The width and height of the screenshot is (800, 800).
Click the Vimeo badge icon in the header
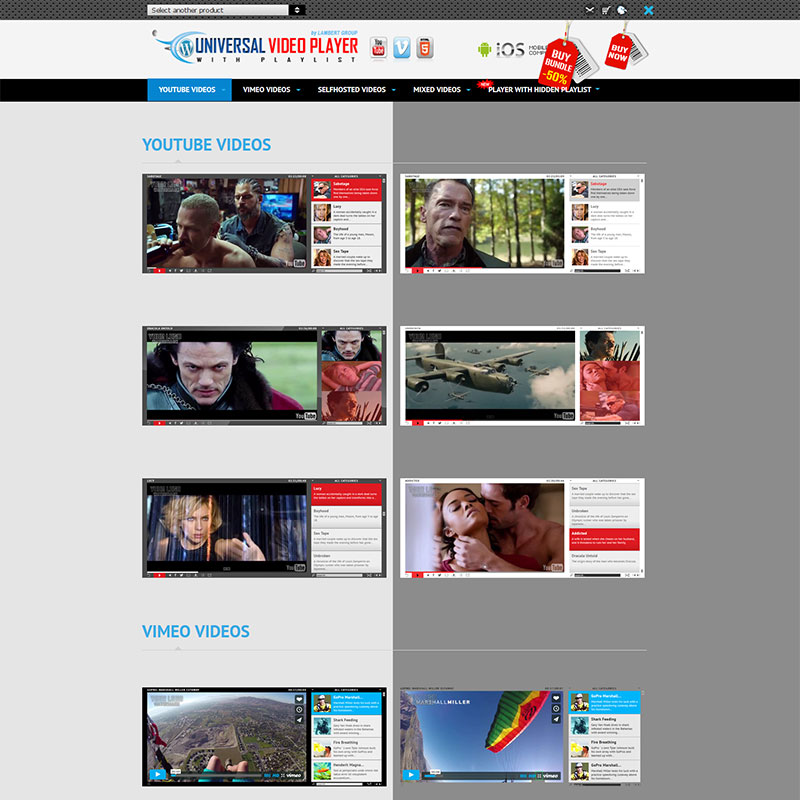(402, 48)
